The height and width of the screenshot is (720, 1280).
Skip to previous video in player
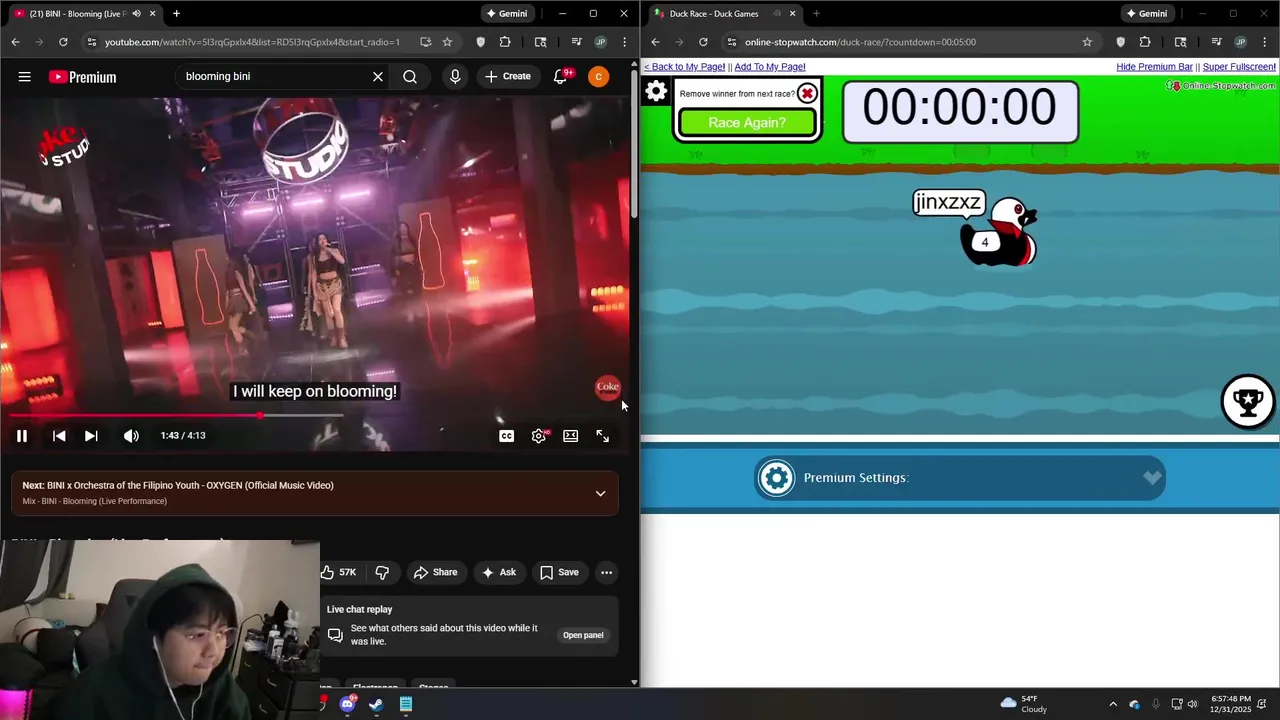(x=59, y=436)
